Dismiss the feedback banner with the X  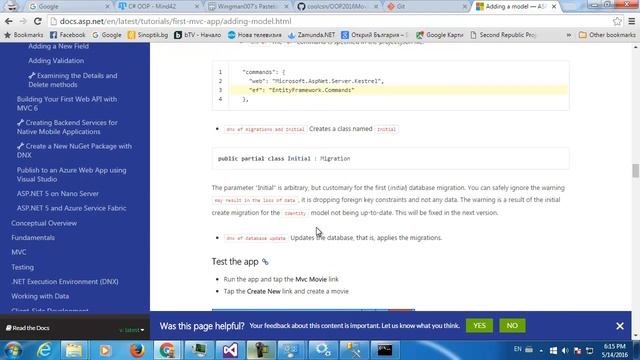[x=620, y=326]
